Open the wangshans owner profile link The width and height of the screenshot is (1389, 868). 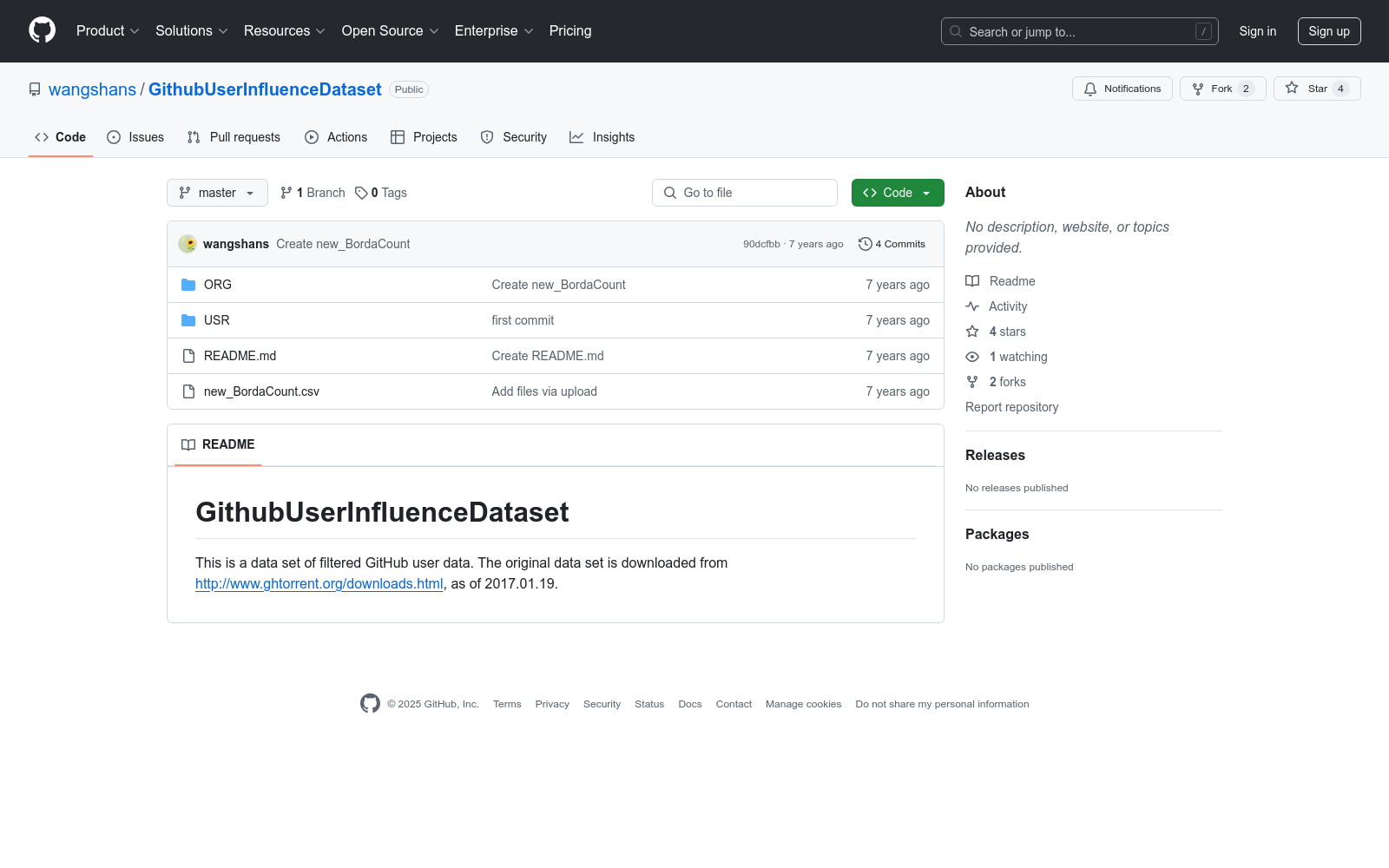click(92, 89)
